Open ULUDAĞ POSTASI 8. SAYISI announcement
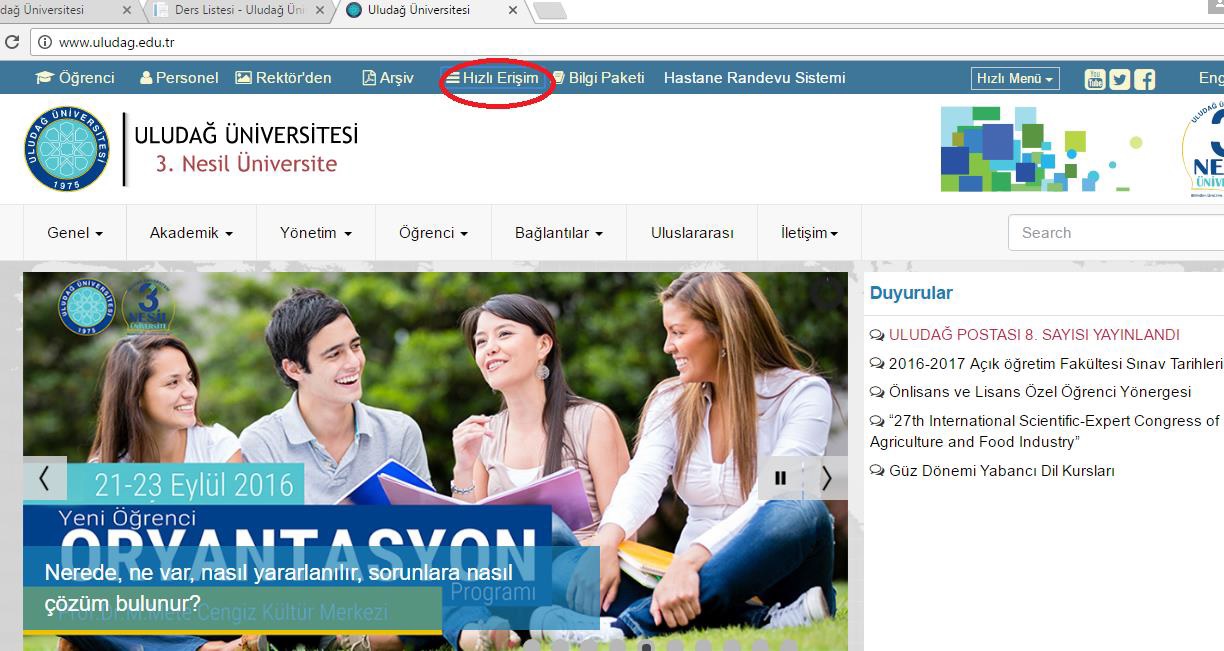 [x=1034, y=335]
